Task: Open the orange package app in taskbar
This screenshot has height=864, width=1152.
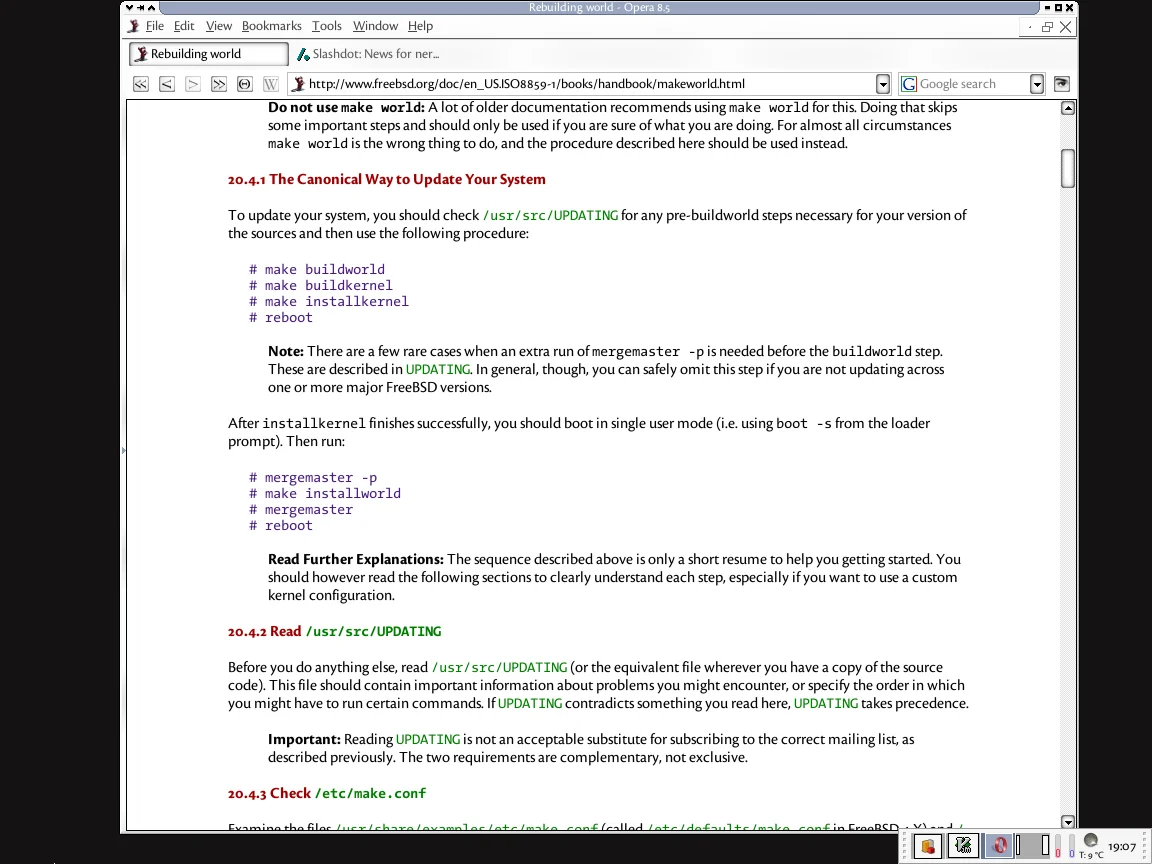Action: pyautogui.click(x=927, y=846)
